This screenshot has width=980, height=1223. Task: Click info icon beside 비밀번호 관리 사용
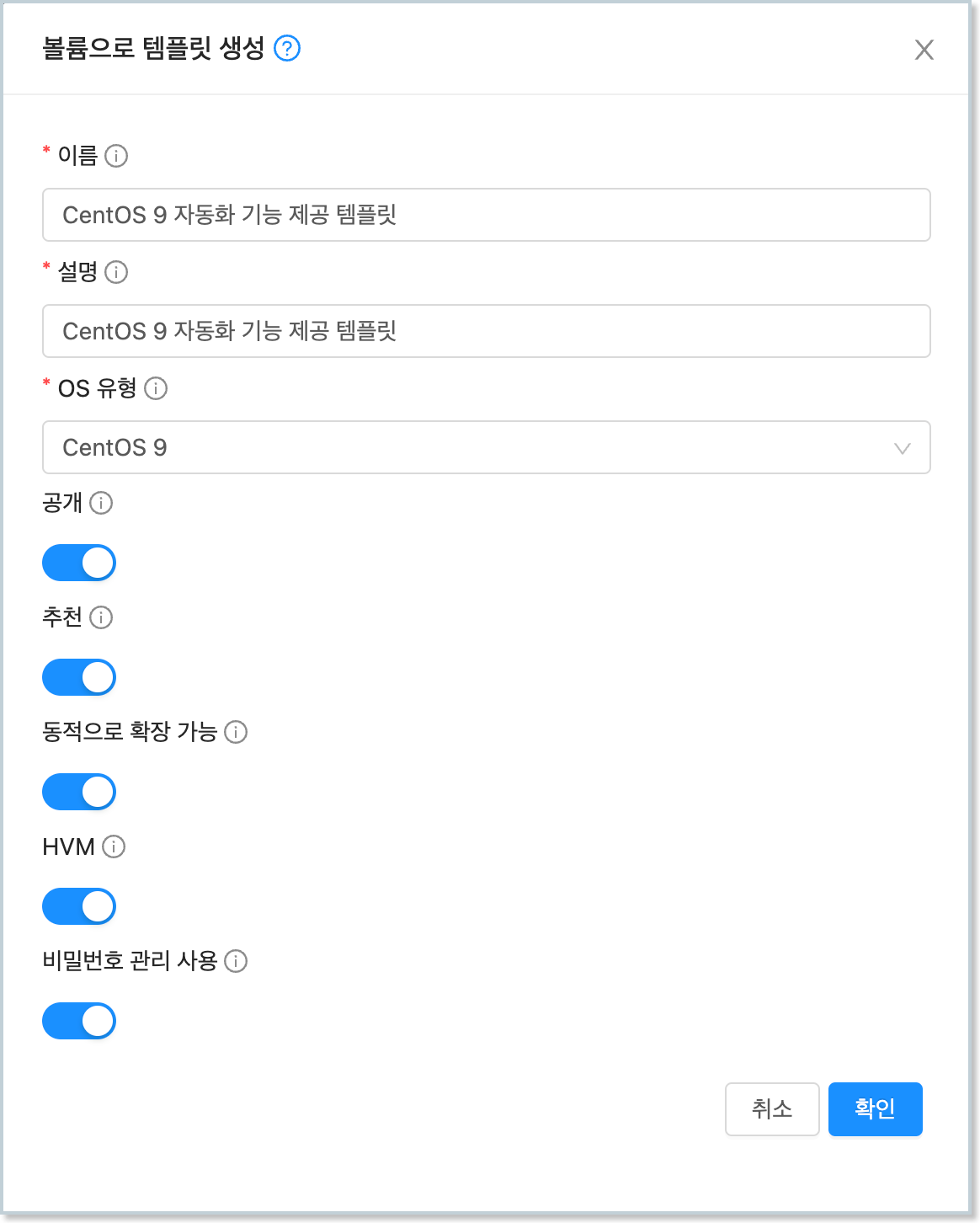236,961
